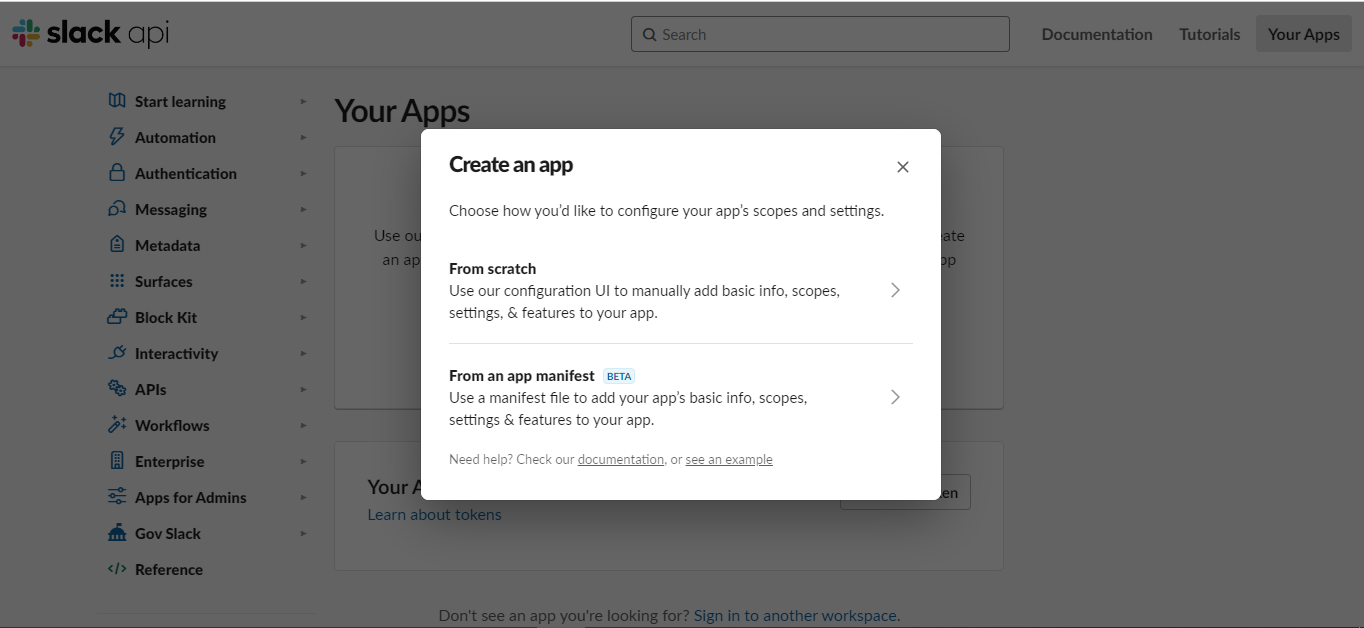Click the Messaging chat bubbles icon

[117, 209]
